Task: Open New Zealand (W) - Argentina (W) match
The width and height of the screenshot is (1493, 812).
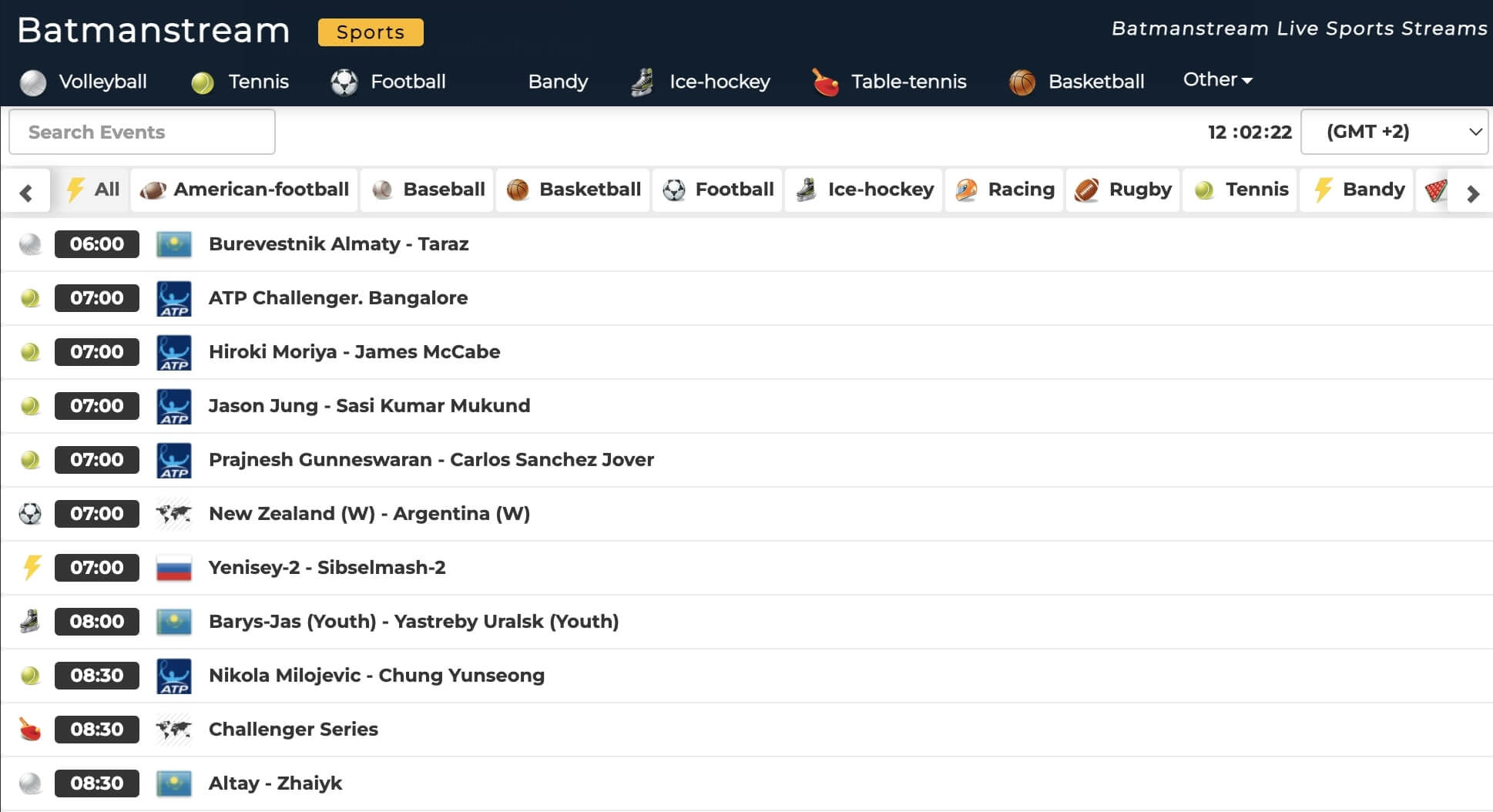Action: pos(369,514)
